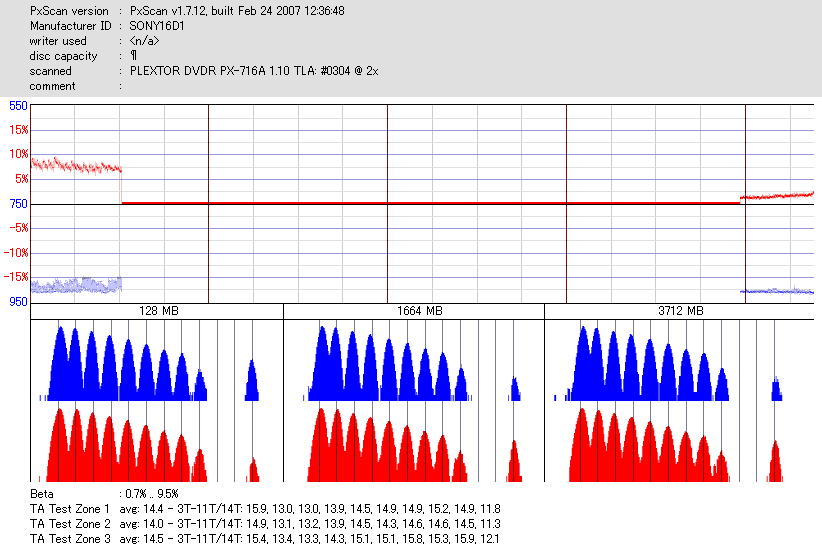Click the blue histogram in 1664 MB zone
This screenshot has height=551, width=822.
point(412,364)
